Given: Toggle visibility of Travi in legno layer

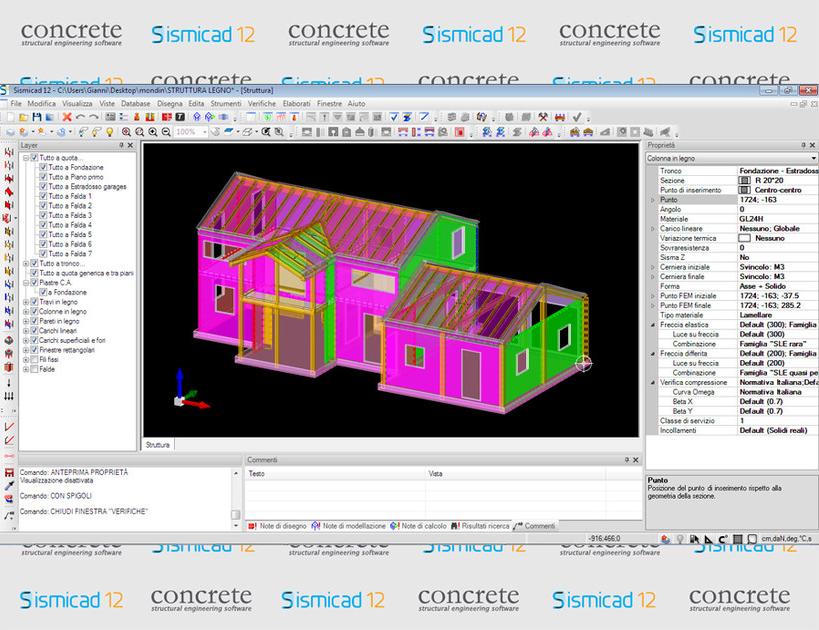Looking at the screenshot, I should point(33,303).
